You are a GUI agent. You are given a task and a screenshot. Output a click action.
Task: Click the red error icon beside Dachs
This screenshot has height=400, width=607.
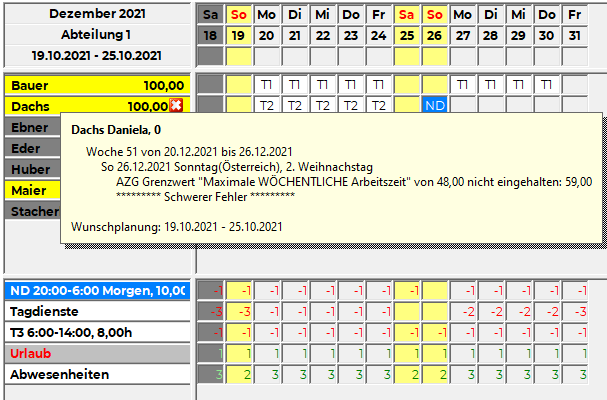point(176,106)
